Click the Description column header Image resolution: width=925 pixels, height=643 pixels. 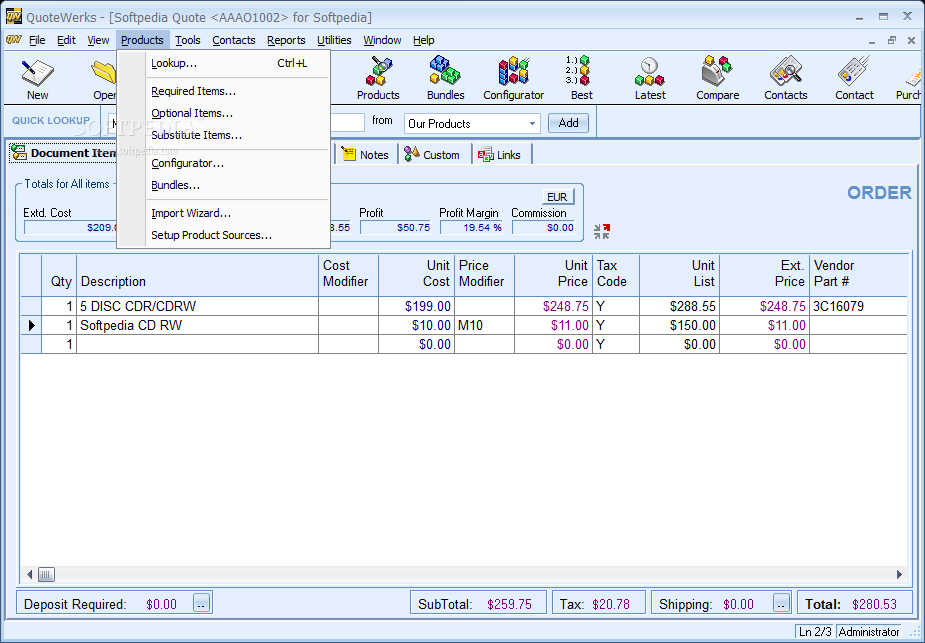click(197, 275)
